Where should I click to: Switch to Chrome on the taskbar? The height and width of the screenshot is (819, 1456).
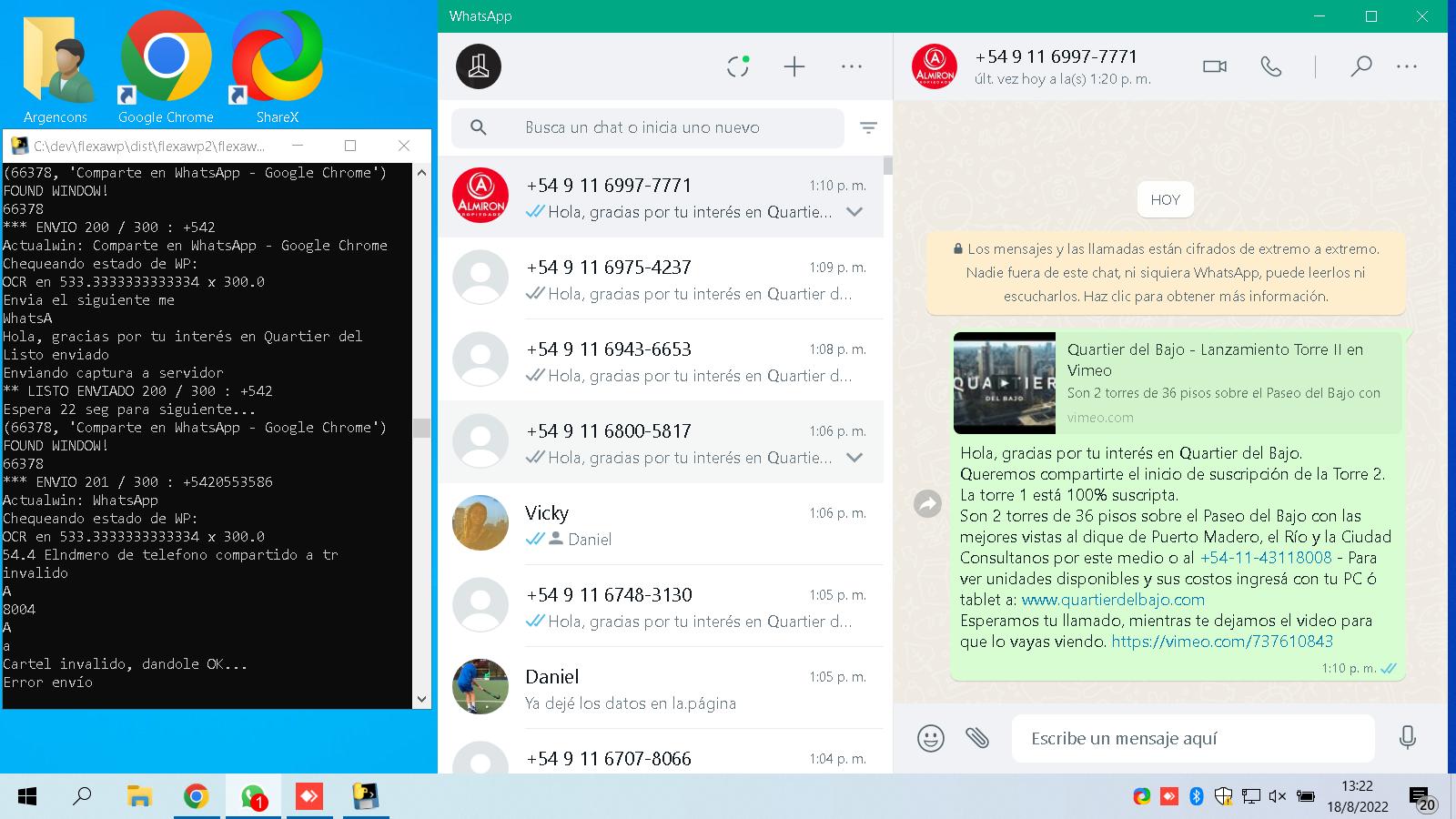(x=196, y=797)
